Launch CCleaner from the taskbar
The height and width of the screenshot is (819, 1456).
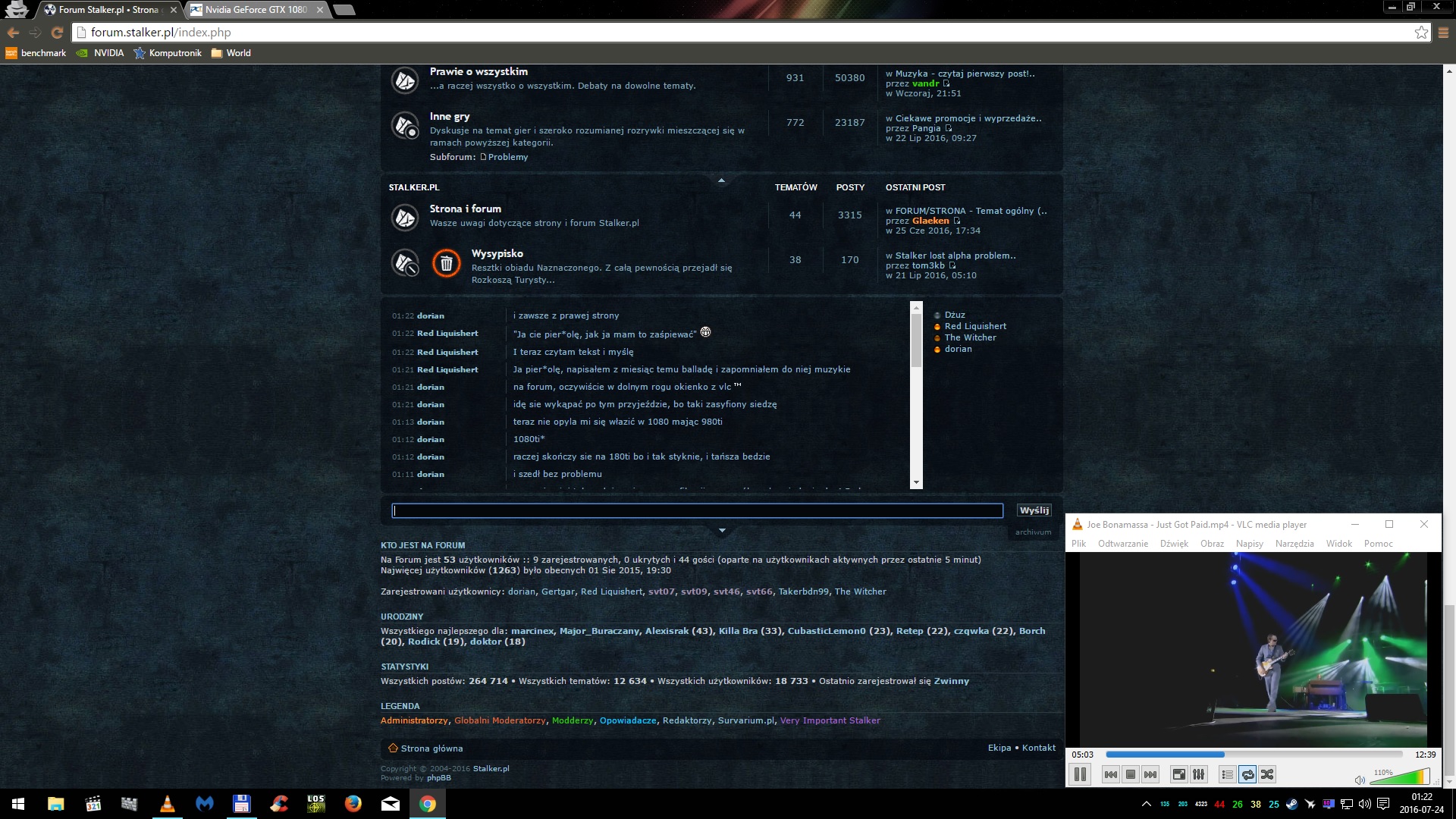(x=278, y=804)
